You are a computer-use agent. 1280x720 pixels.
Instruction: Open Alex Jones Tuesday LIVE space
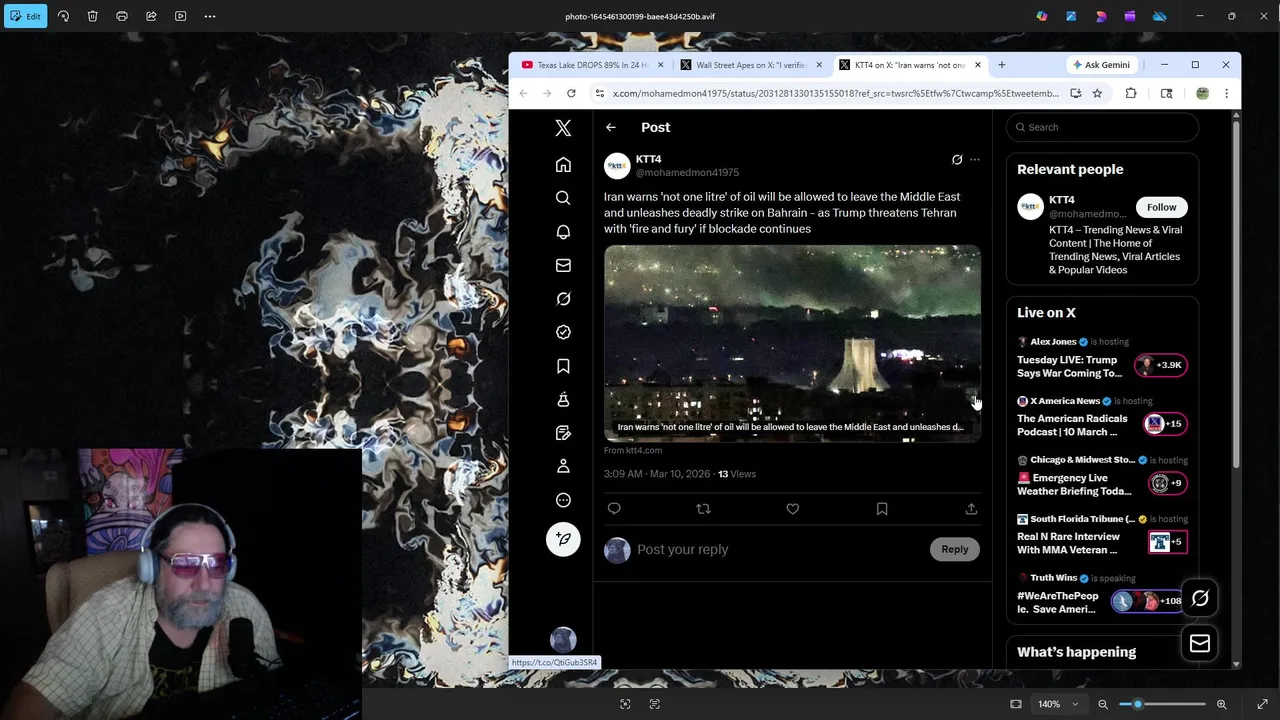click(1102, 358)
